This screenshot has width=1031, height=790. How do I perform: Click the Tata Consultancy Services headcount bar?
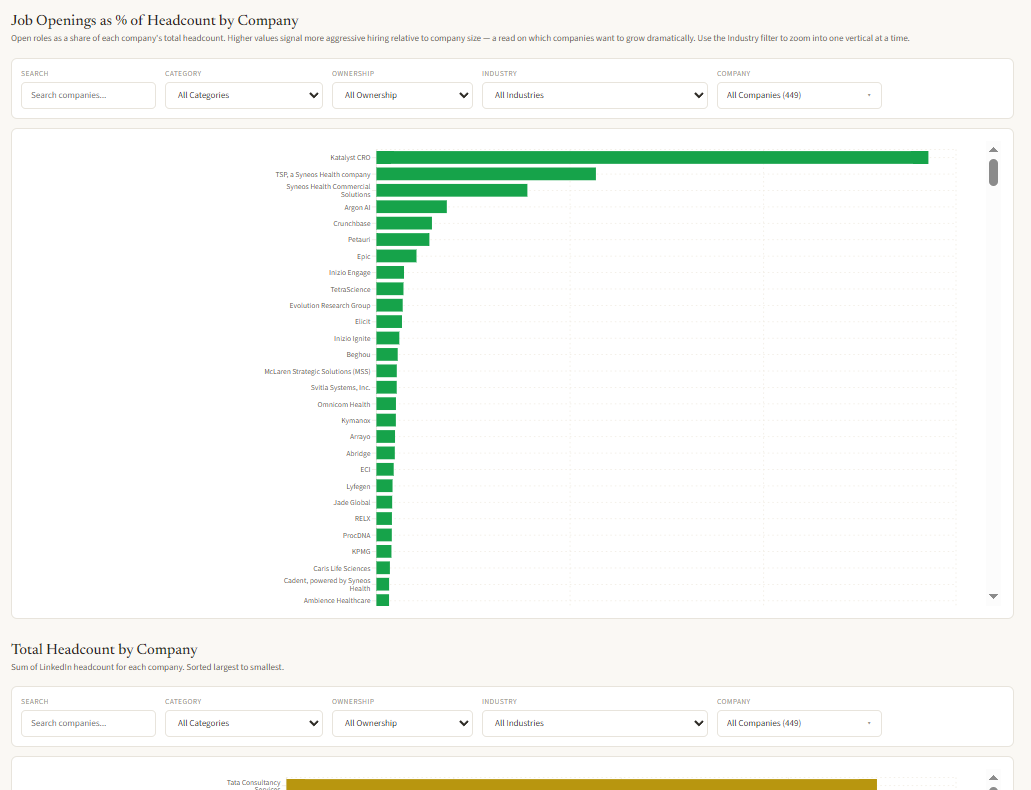(x=581, y=785)
